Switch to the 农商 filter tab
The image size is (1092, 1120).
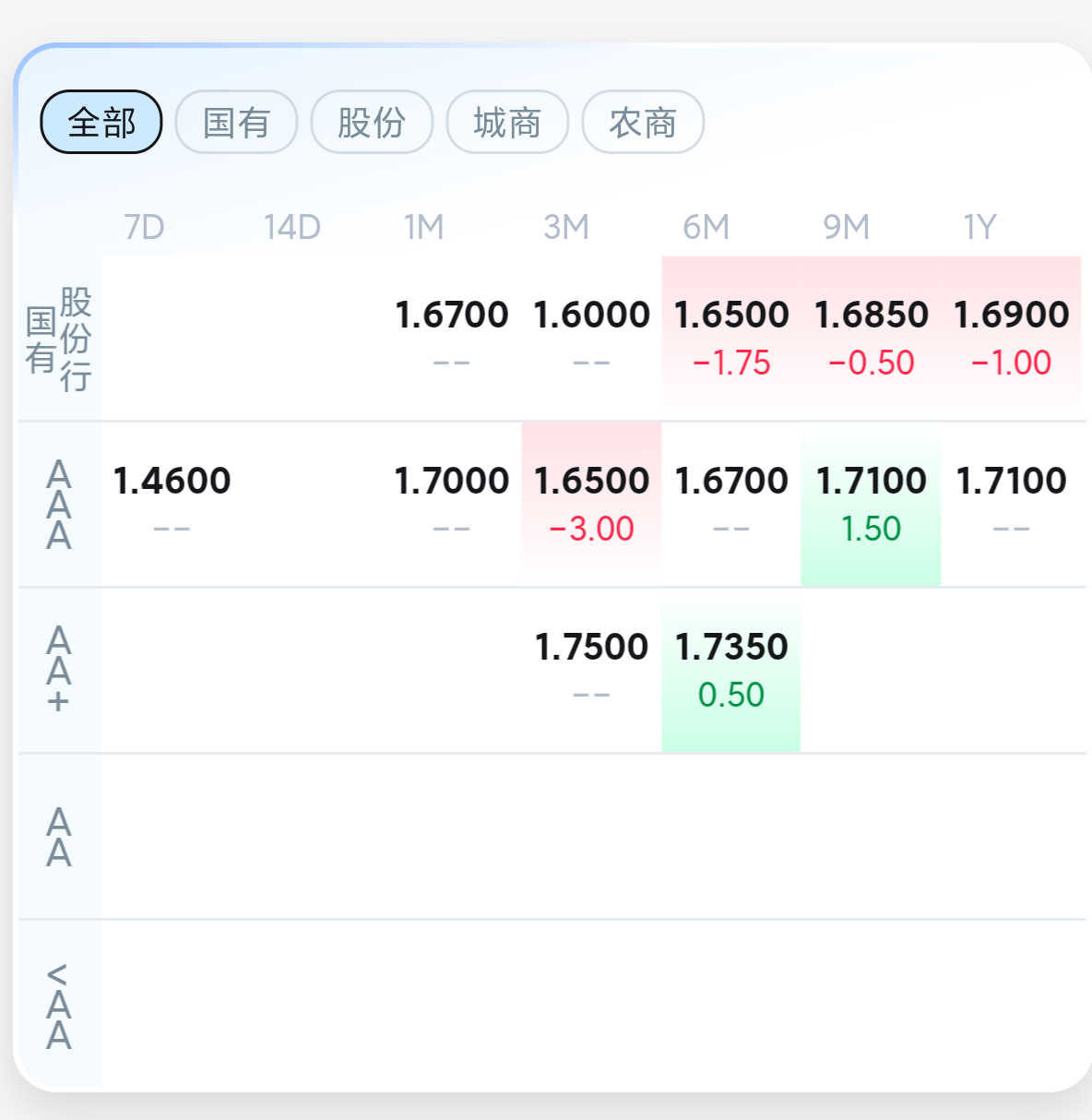click(643, 122)
